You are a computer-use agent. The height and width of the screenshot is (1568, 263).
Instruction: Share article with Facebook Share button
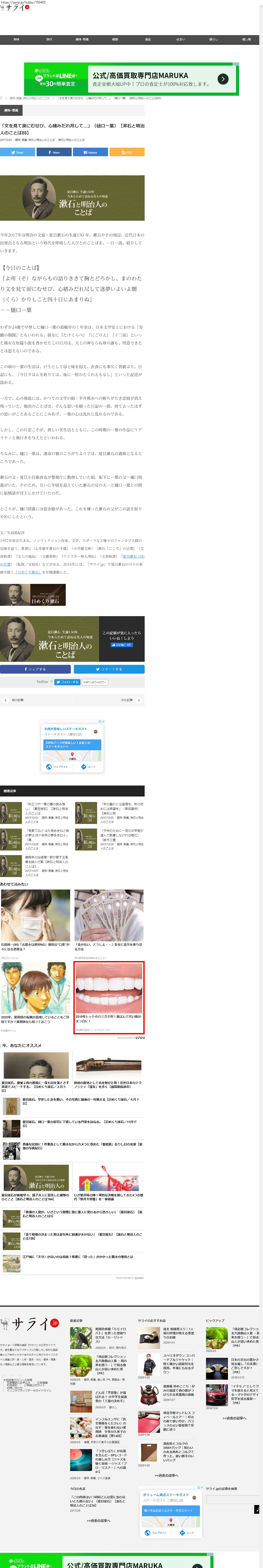54,152
